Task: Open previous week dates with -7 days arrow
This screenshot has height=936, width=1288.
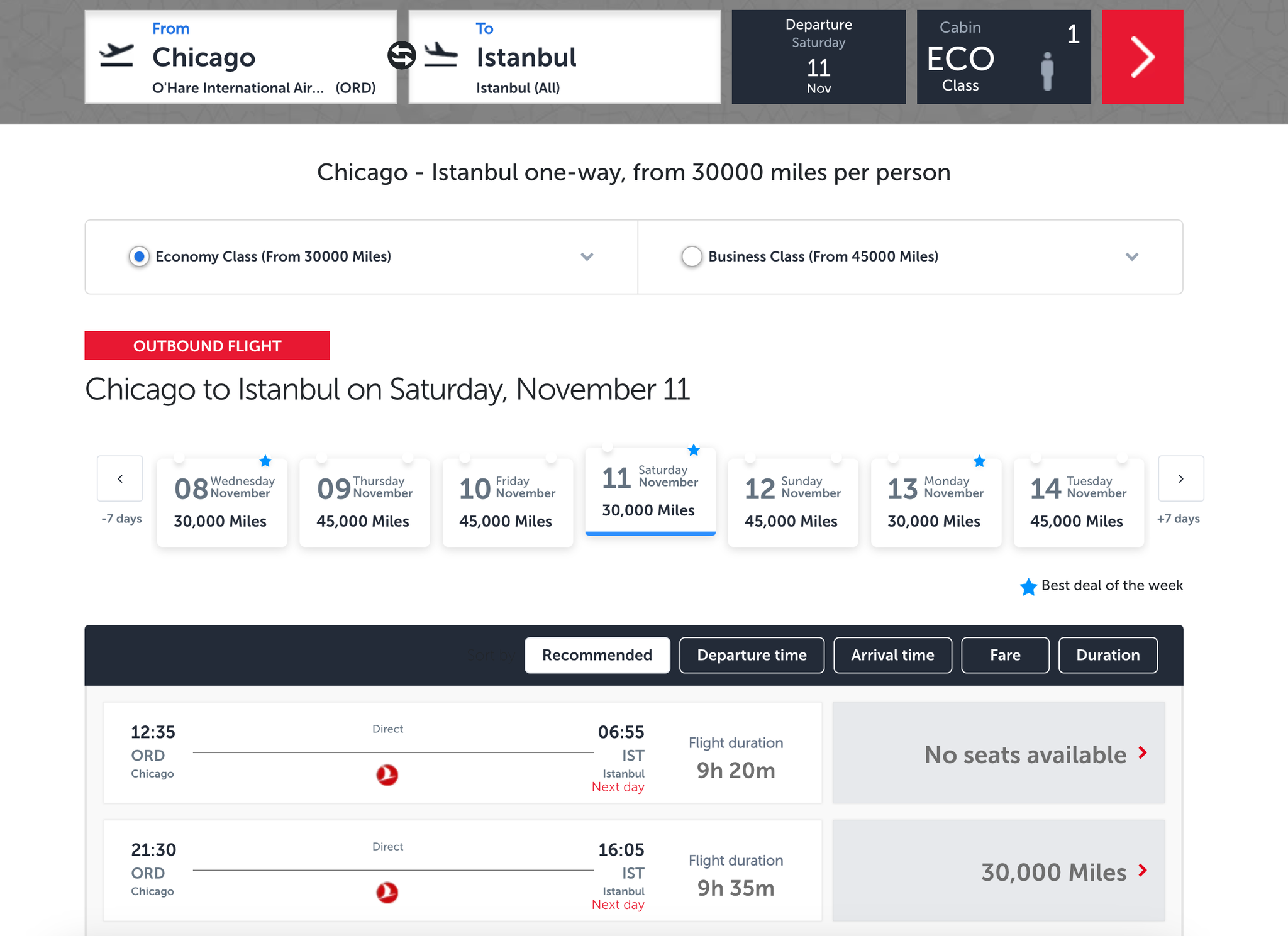Action: tap(120, 478)
